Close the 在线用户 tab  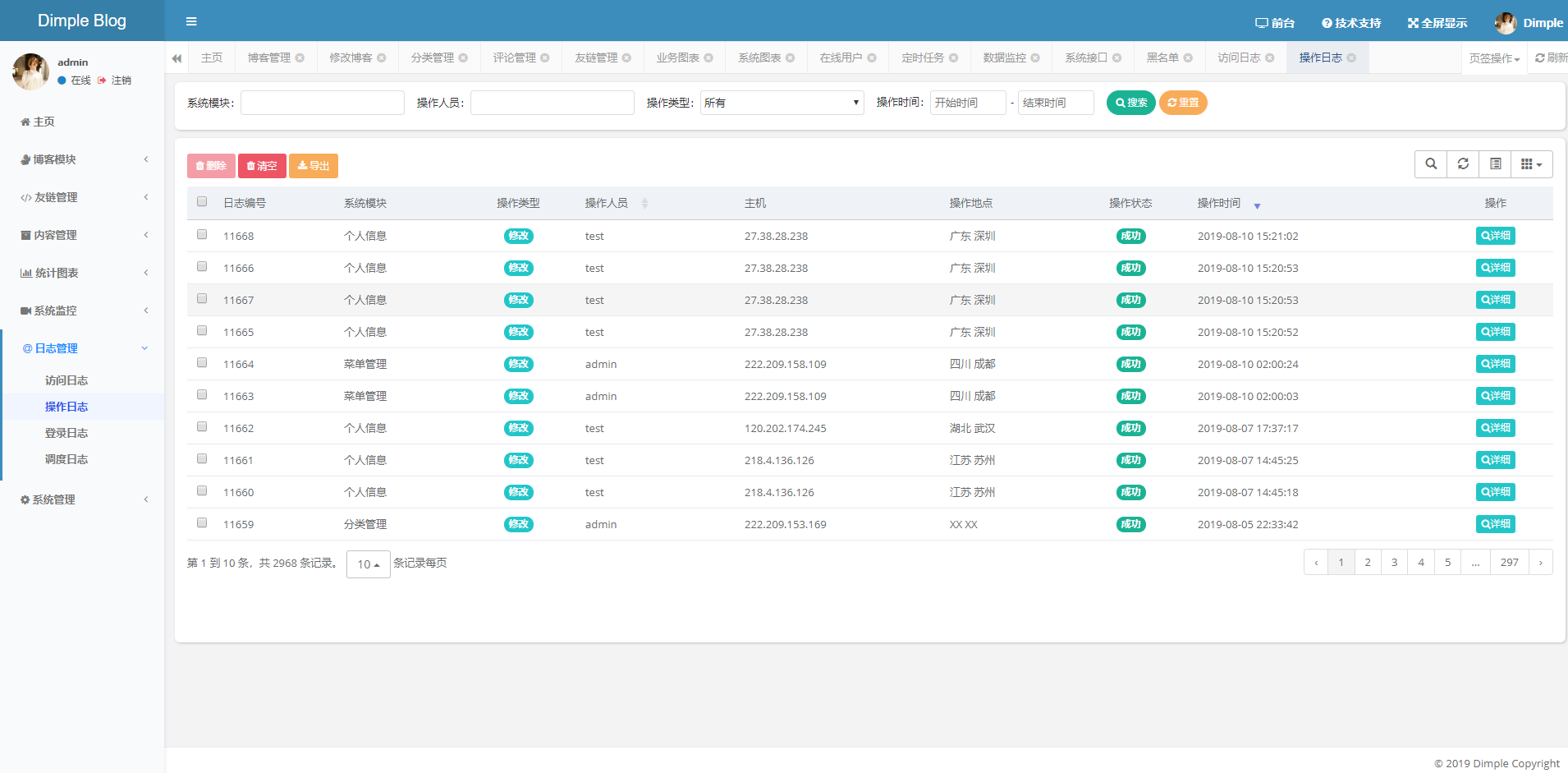coord(872,58)
